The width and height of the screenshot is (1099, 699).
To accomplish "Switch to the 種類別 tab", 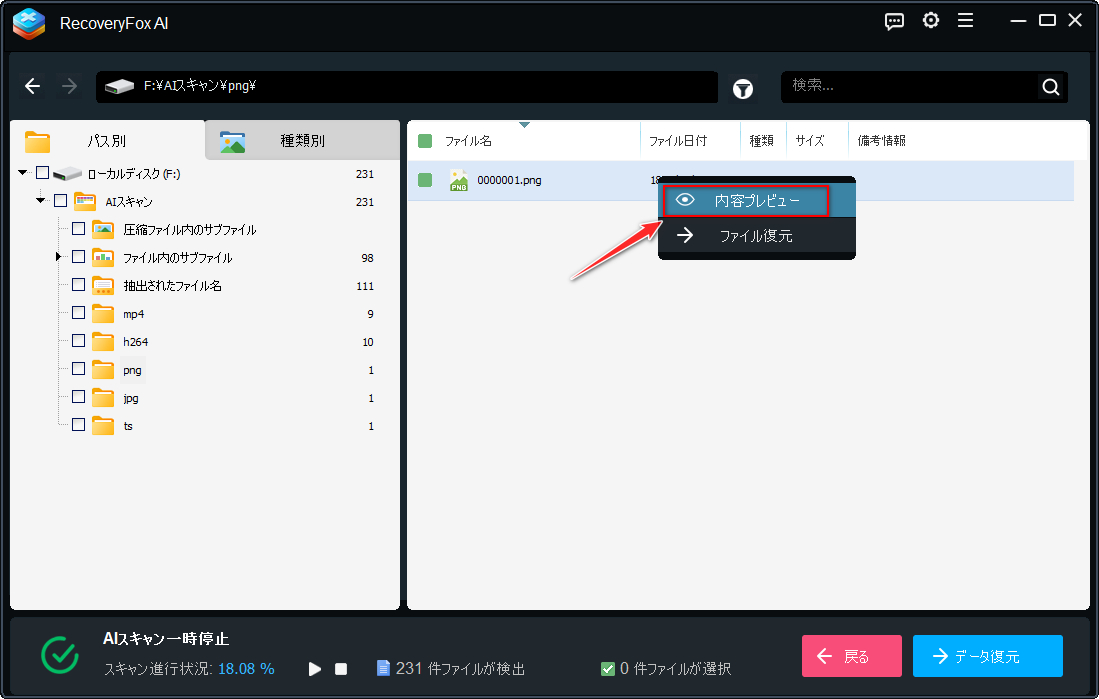I will click(302, 141).
